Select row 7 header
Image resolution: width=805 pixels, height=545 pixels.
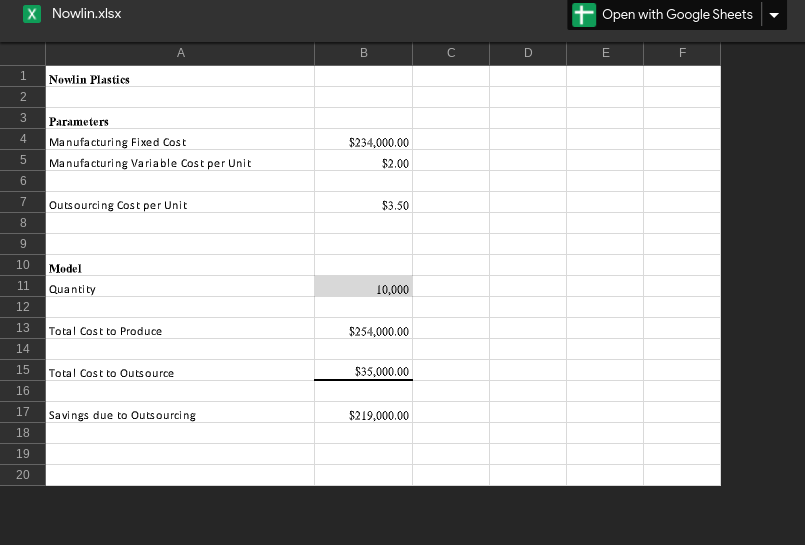23,202
